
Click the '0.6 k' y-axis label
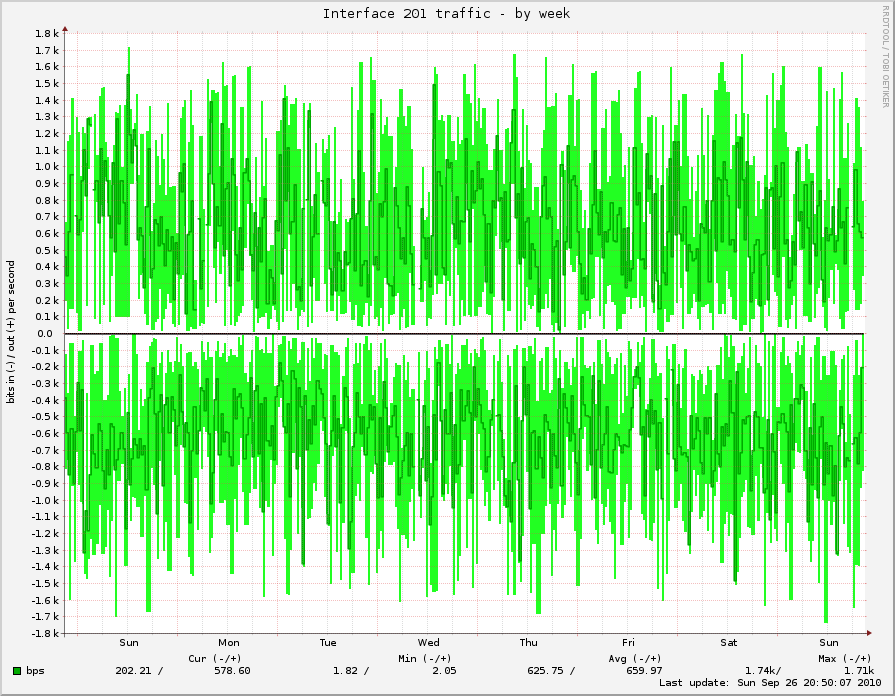(47, 234)
